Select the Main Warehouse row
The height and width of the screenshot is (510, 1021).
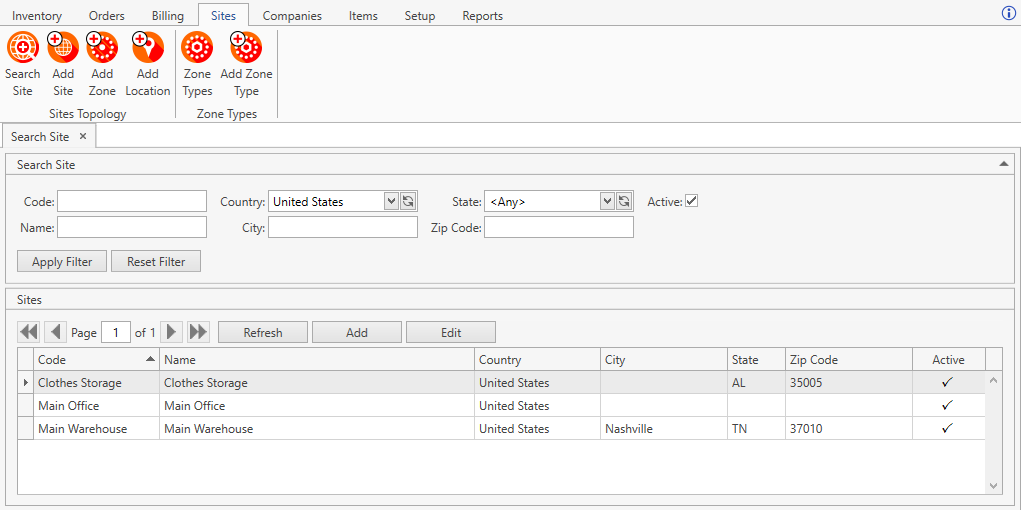click(x=300, y=429)
